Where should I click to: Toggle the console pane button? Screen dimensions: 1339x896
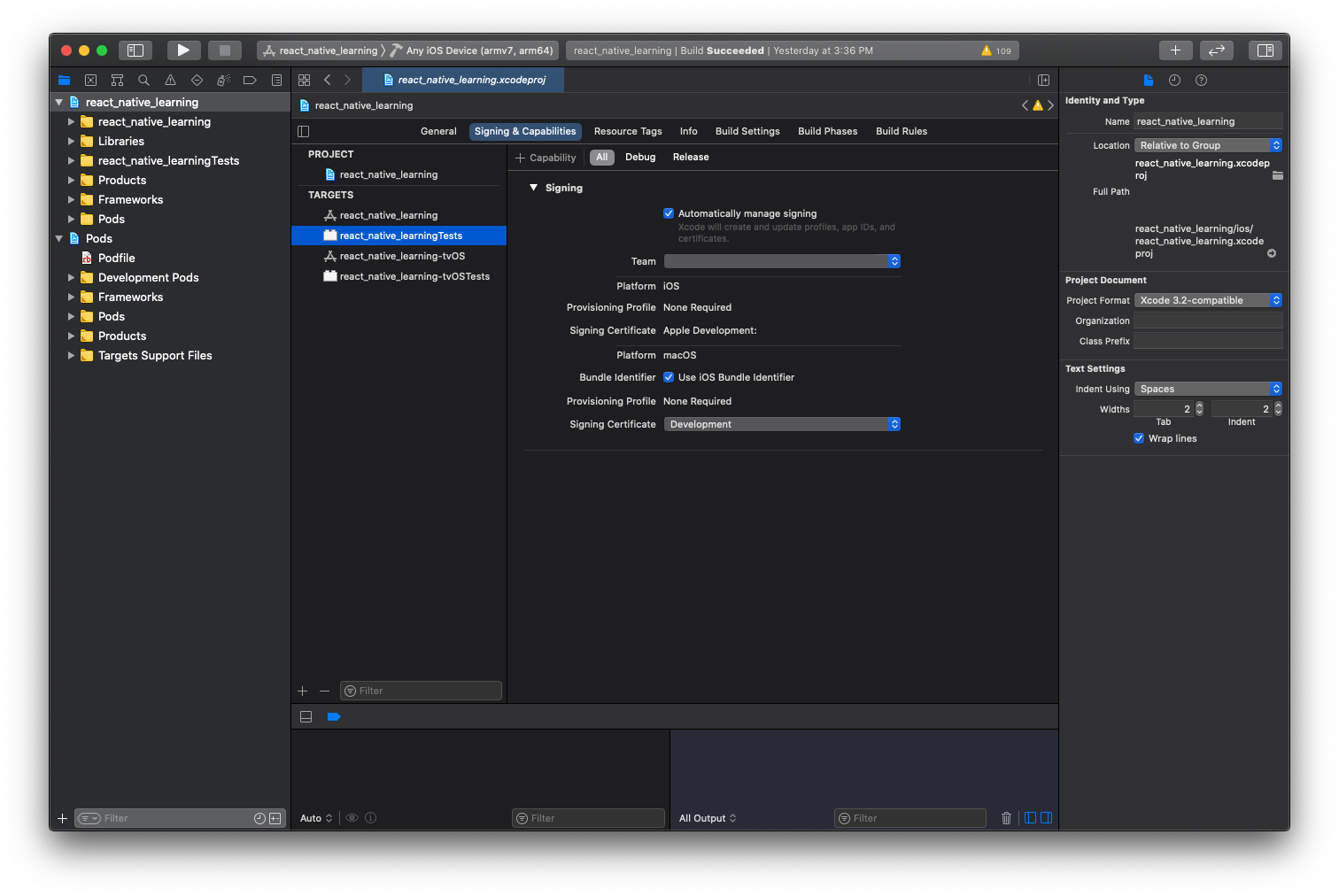(x=1046, y=818)
